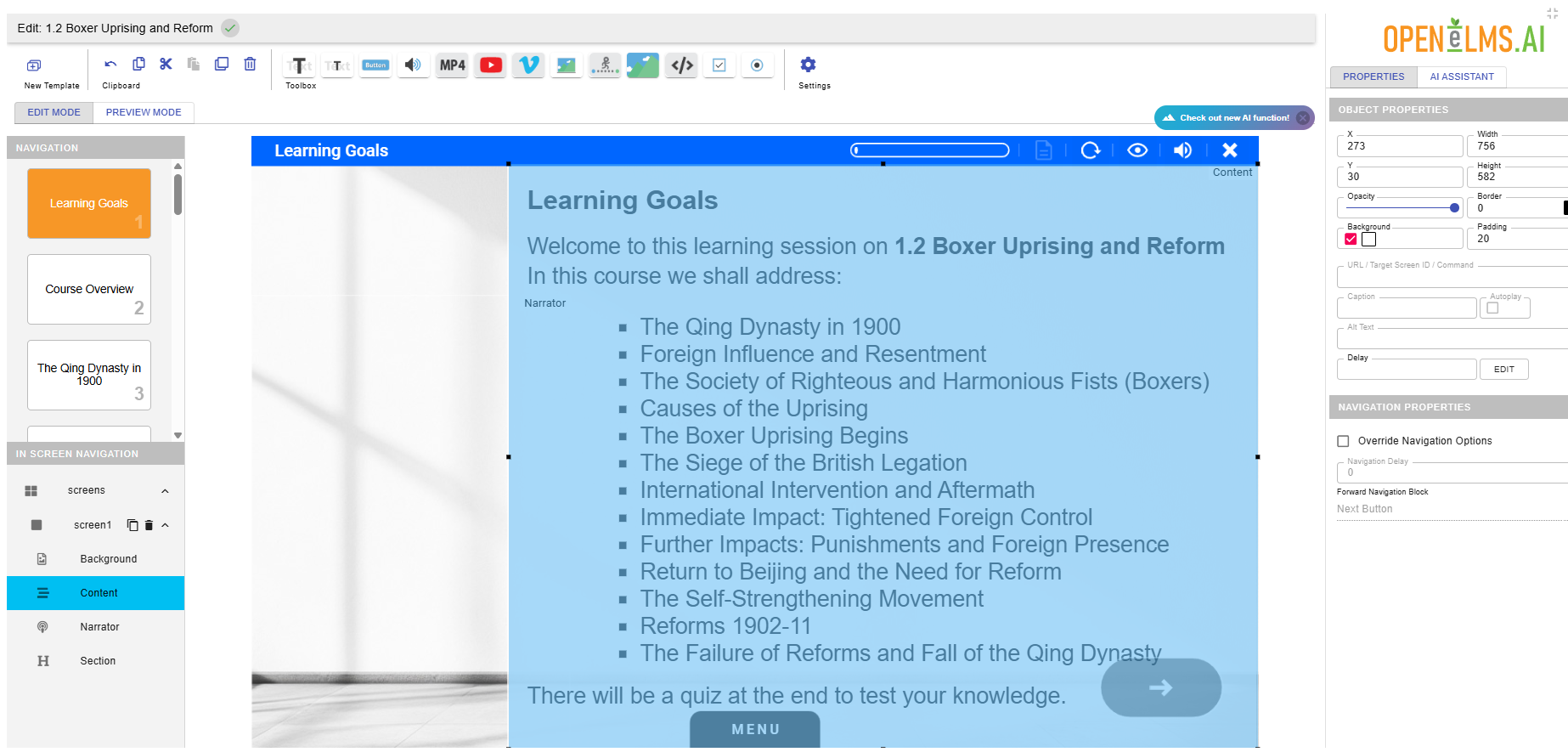Click the next arrow button on the slide

coord(1160,687)
